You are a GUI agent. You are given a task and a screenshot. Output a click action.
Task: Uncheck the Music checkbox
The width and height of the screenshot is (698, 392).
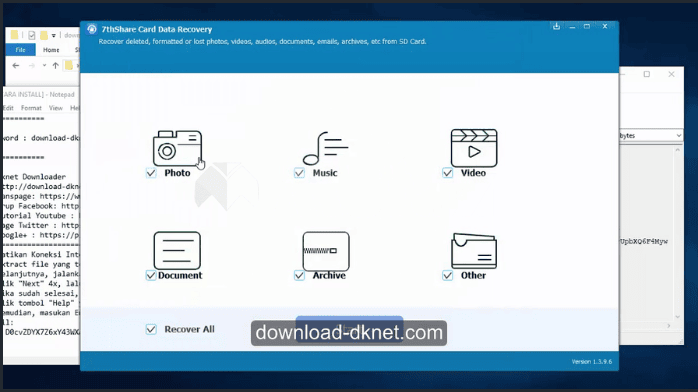tap(299, 173)
